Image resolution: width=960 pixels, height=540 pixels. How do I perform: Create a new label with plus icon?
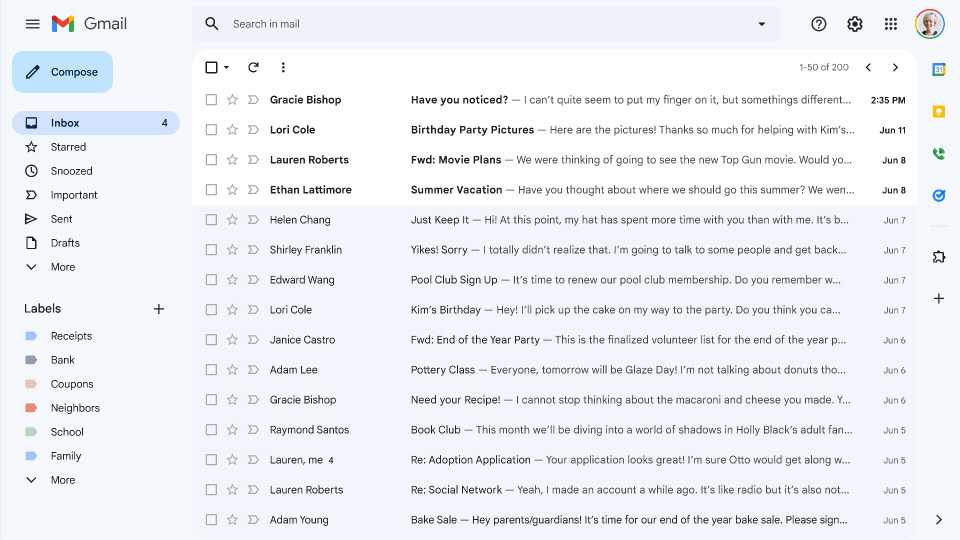(158, 309)
